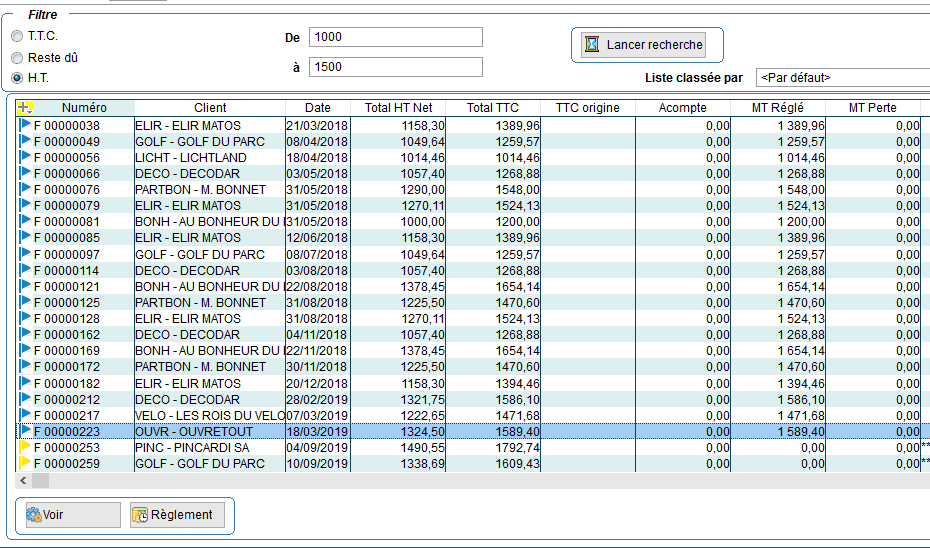Click the Règlement button
Viewport: 930px width, 548px height.
click(x=177, y=515)
